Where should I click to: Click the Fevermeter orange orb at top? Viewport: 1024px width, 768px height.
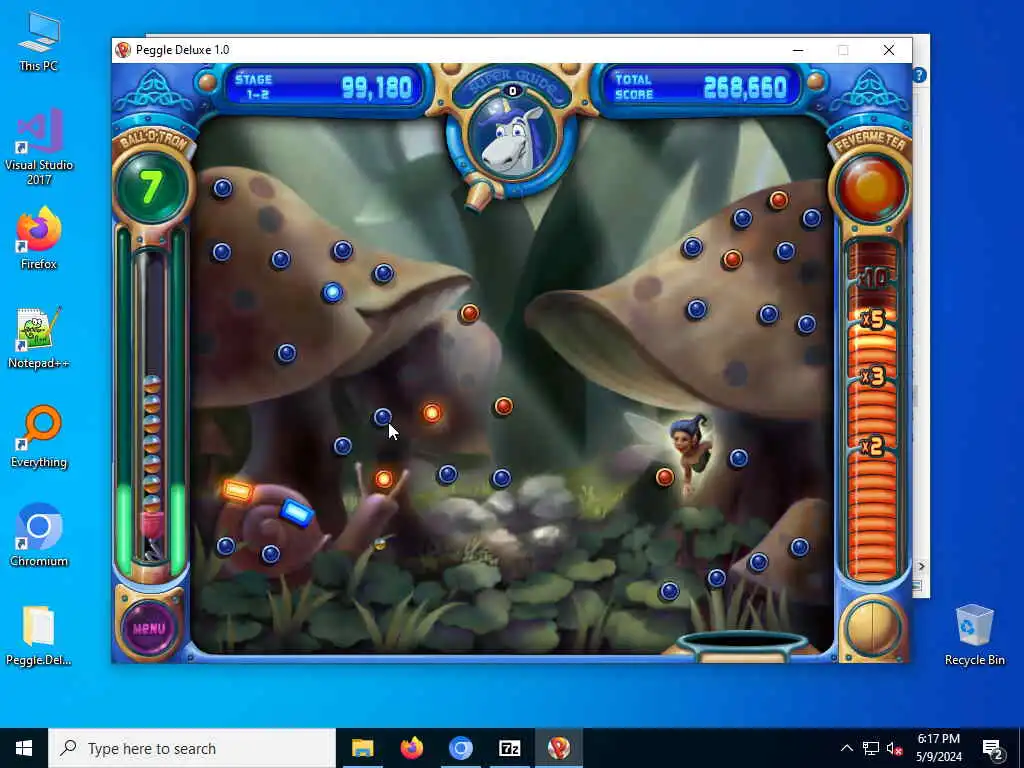(871, 187)
